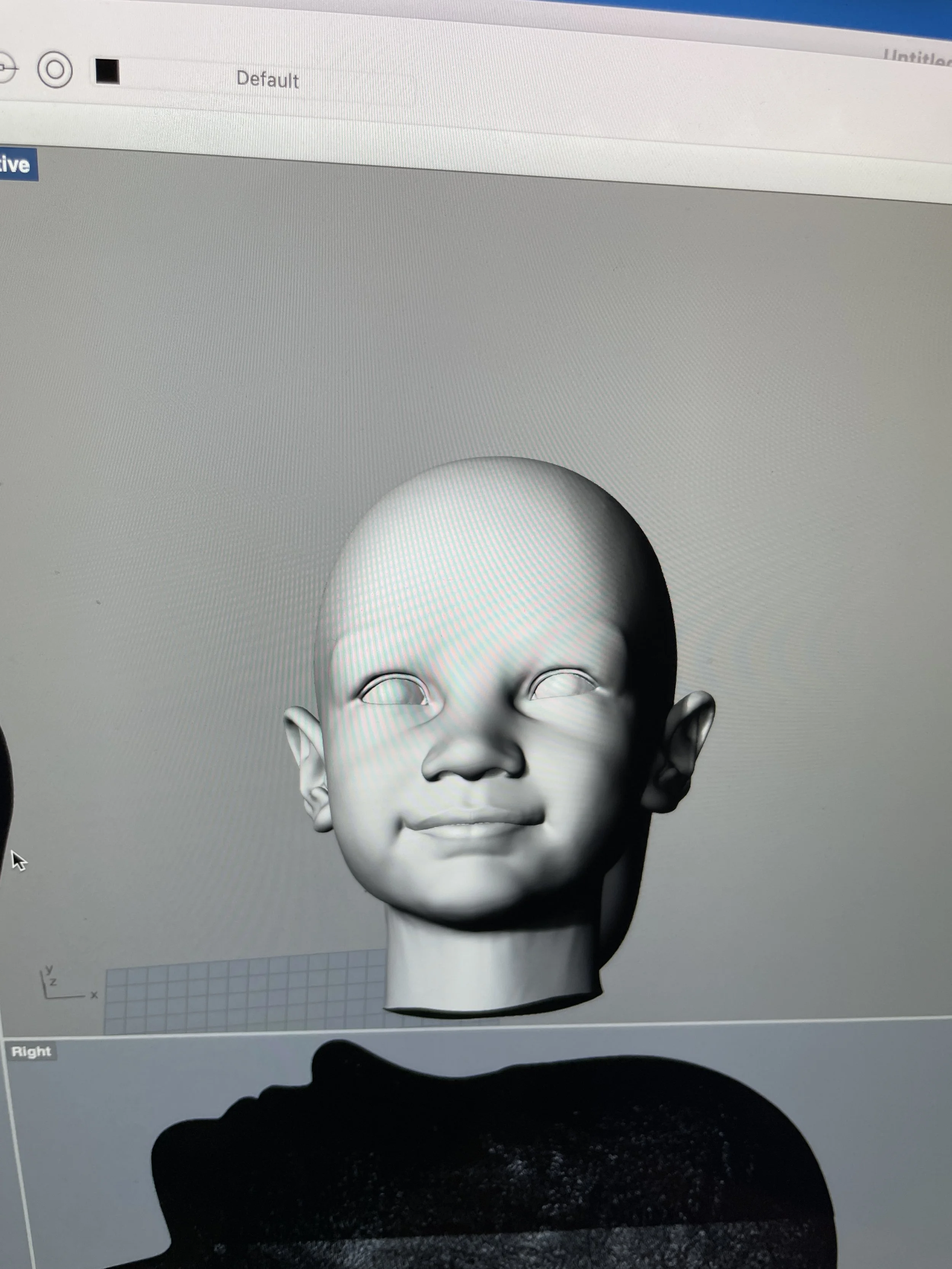Select the head model's left eye socket
952x1269 pixels.
[395, 691]
